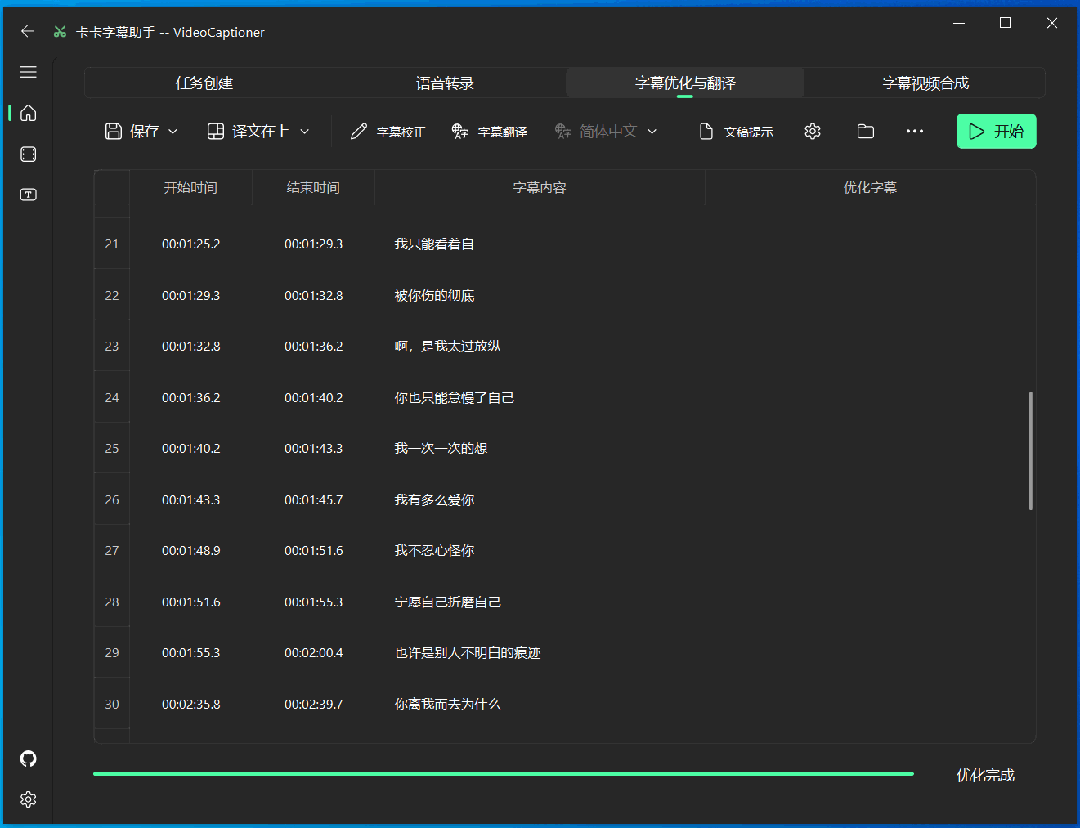Click start time 00:02:35.8
Image resolution: width=1080 pixels, height=828 pixels.
click(x=191, y=704)
